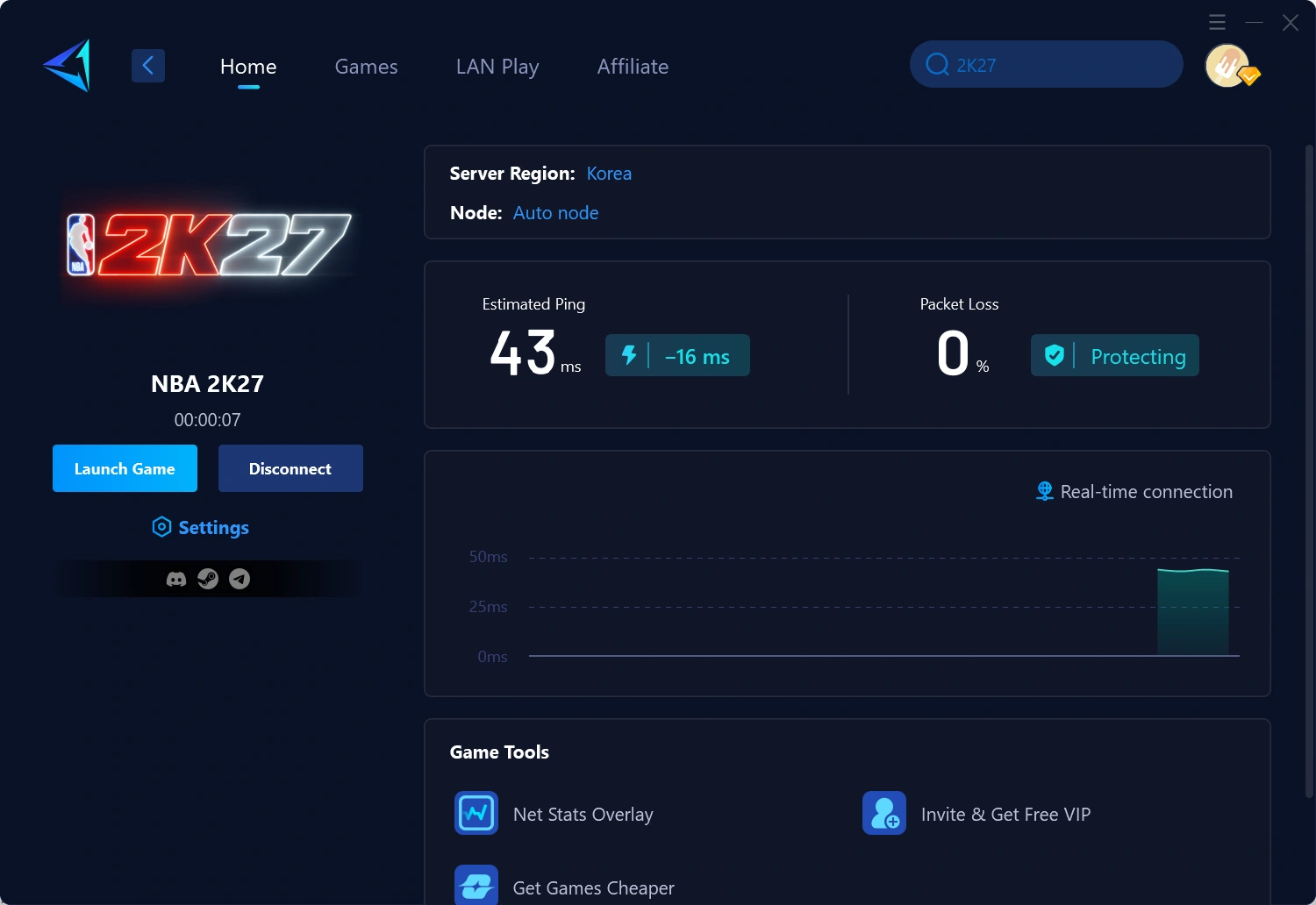
Task: Open Net Stats Overlay tool
Action: click(x=554, y=814)
